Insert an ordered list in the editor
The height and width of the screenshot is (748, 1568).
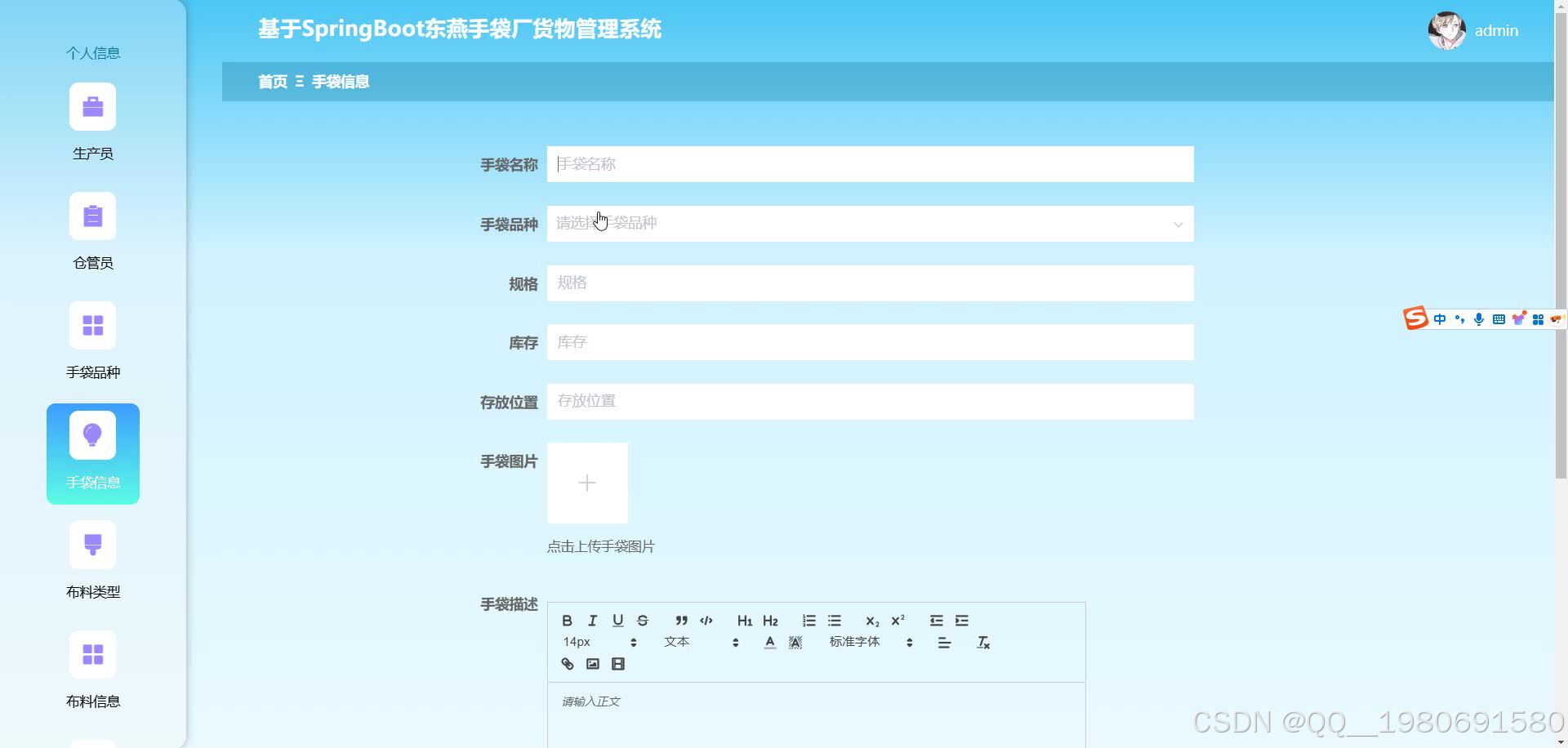(x=808, y=621)
